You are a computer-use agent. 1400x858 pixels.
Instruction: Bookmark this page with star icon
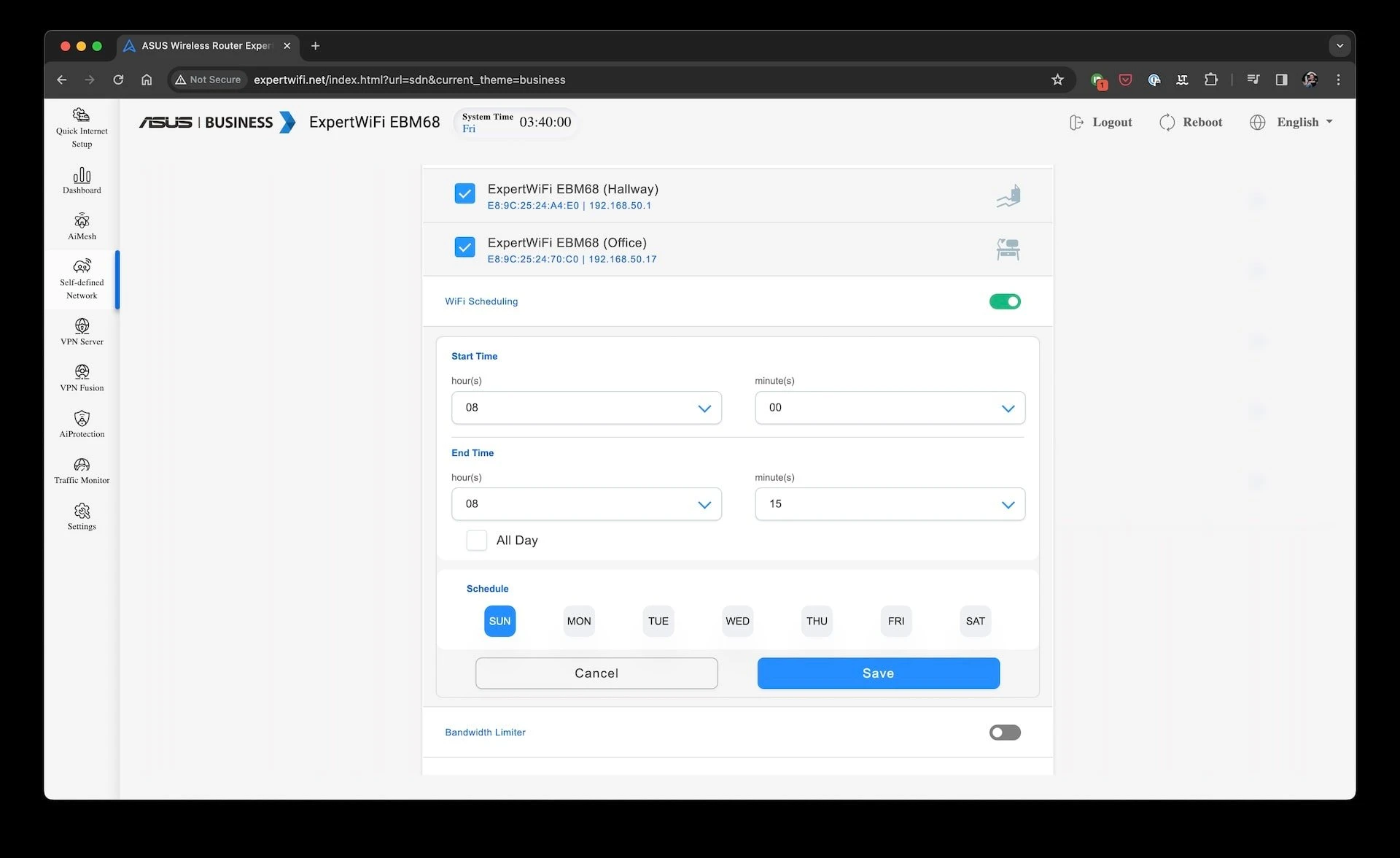tap(1057, 80)
